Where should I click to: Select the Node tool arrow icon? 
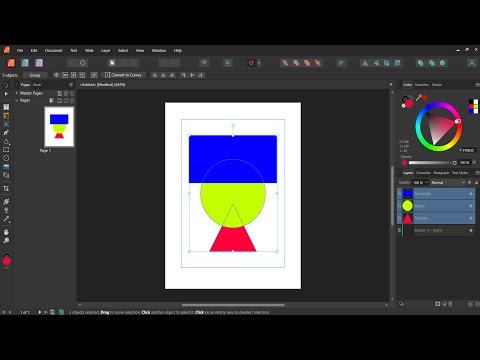tap(6, 94)
